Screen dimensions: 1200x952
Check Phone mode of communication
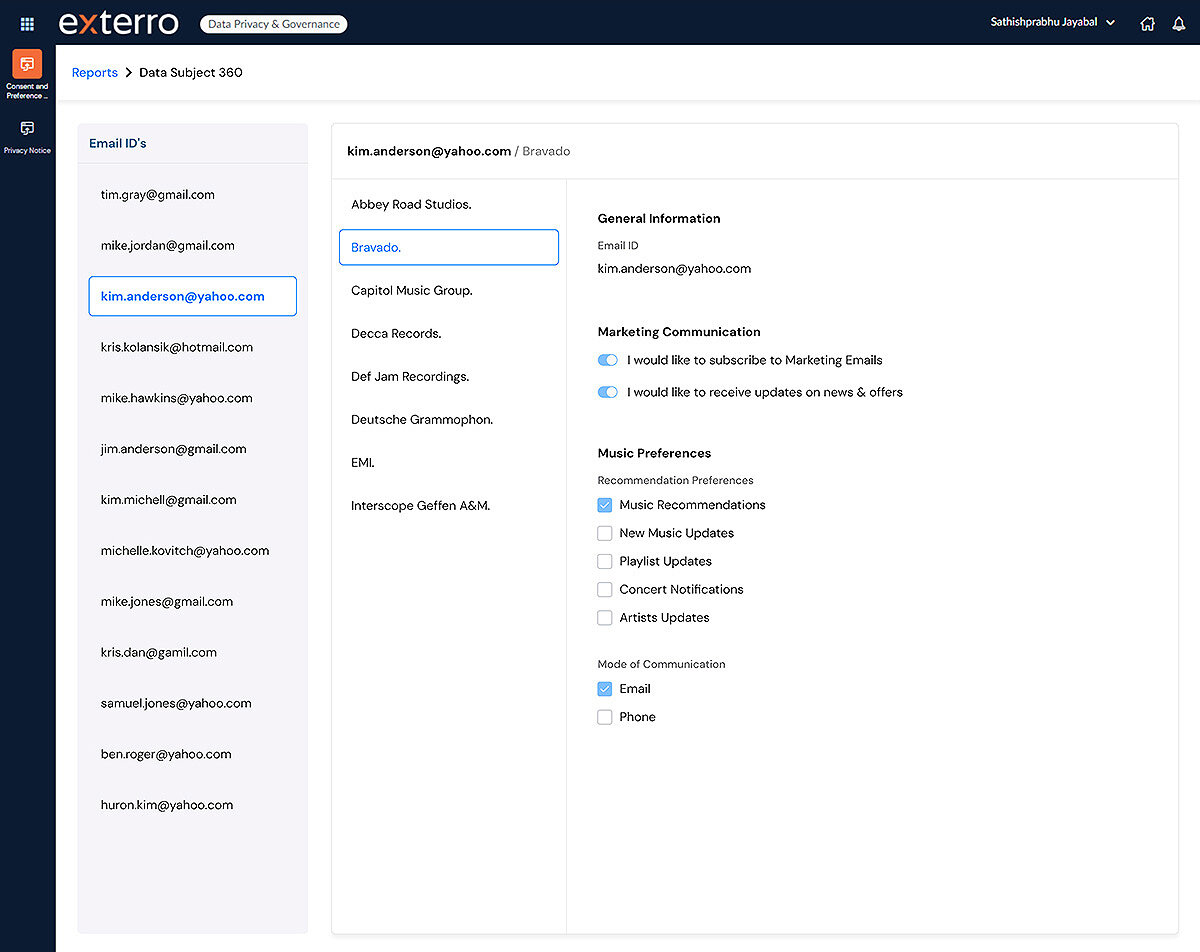pos(604,717)
